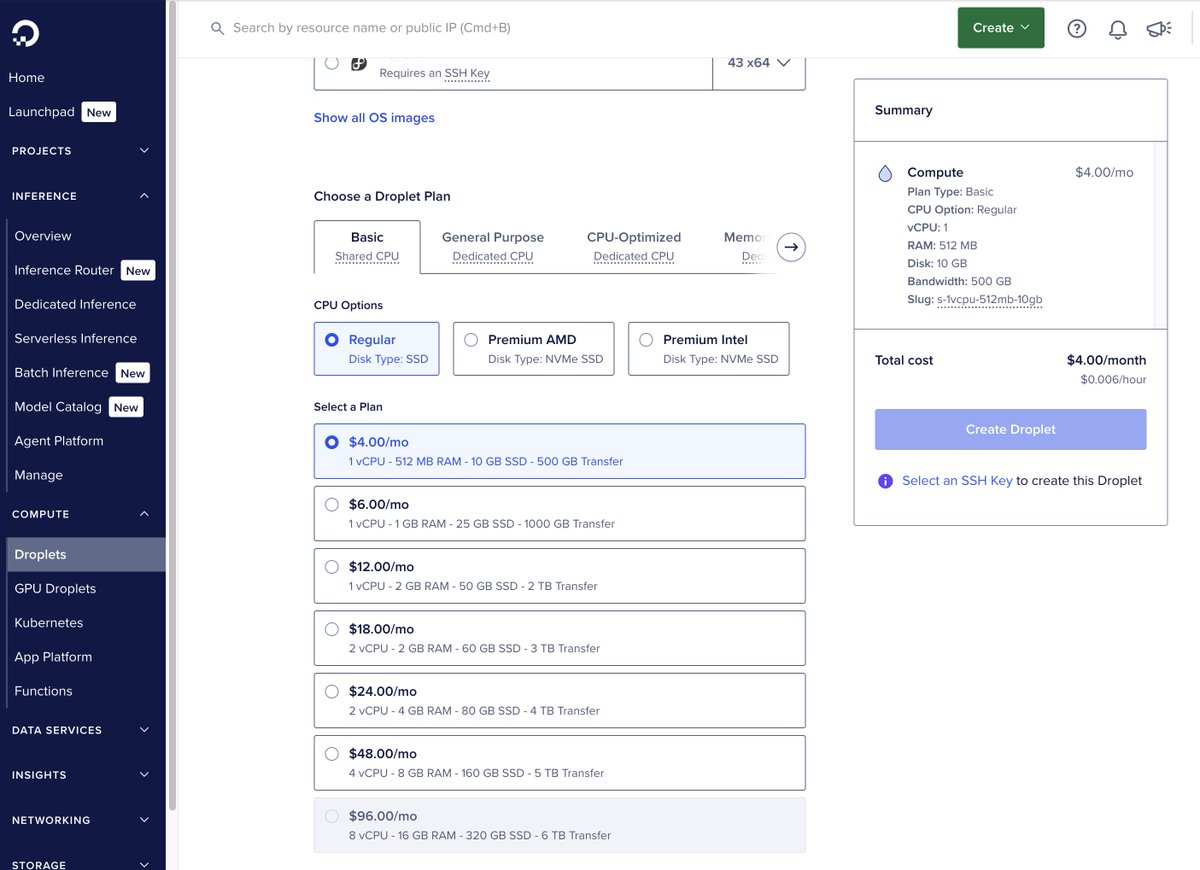1200x870 pixels.
Task: Open Launchpad in sidebar
Action: (42, 112)
